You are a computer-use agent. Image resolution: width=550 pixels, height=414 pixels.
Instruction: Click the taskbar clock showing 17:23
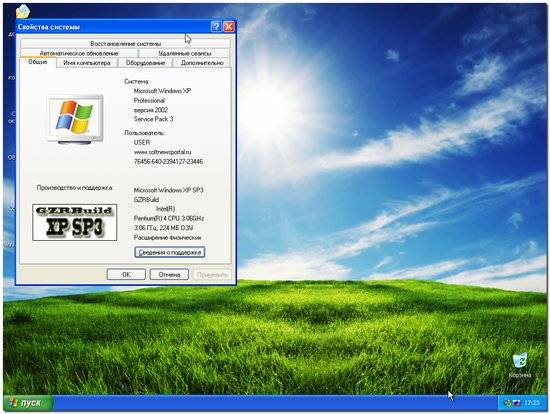(x=532, y=403)
